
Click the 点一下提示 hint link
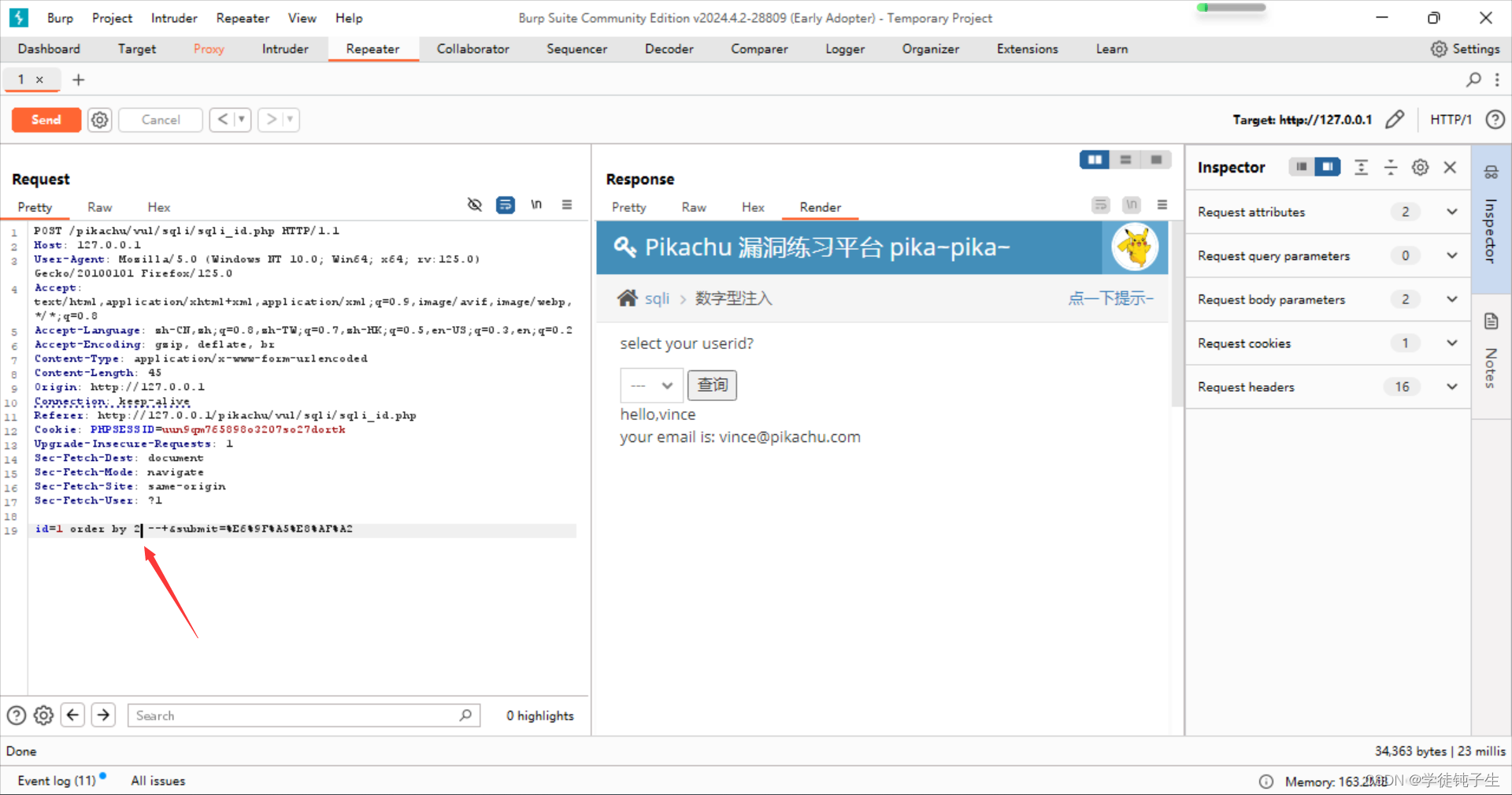(1110, 298)
